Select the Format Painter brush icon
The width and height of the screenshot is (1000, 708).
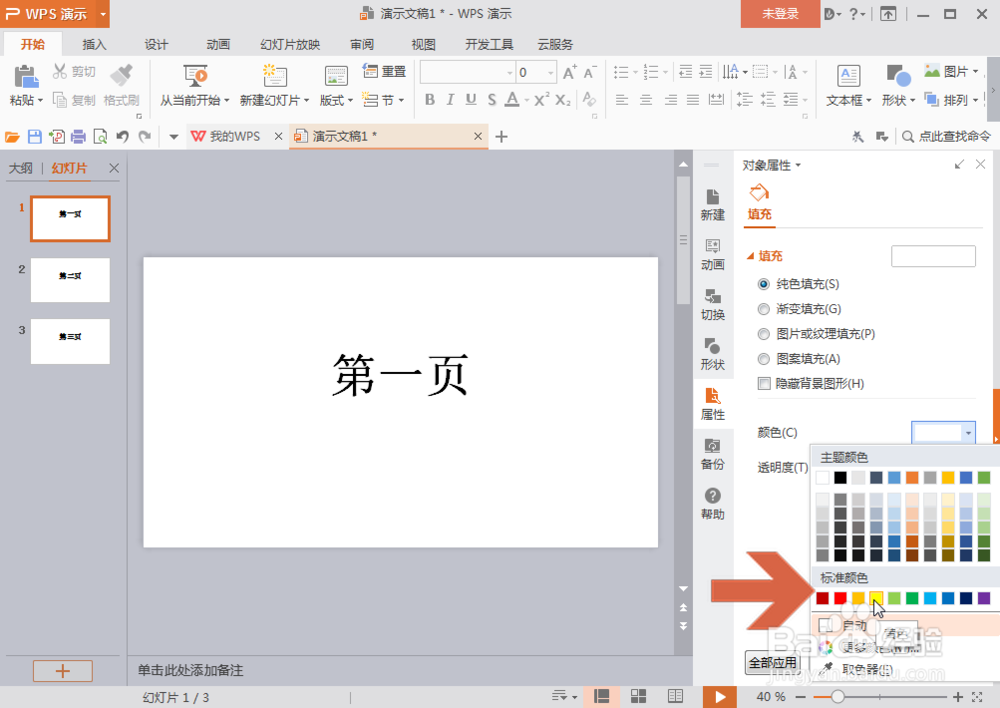pyautogui.click(x=121, y=75)
